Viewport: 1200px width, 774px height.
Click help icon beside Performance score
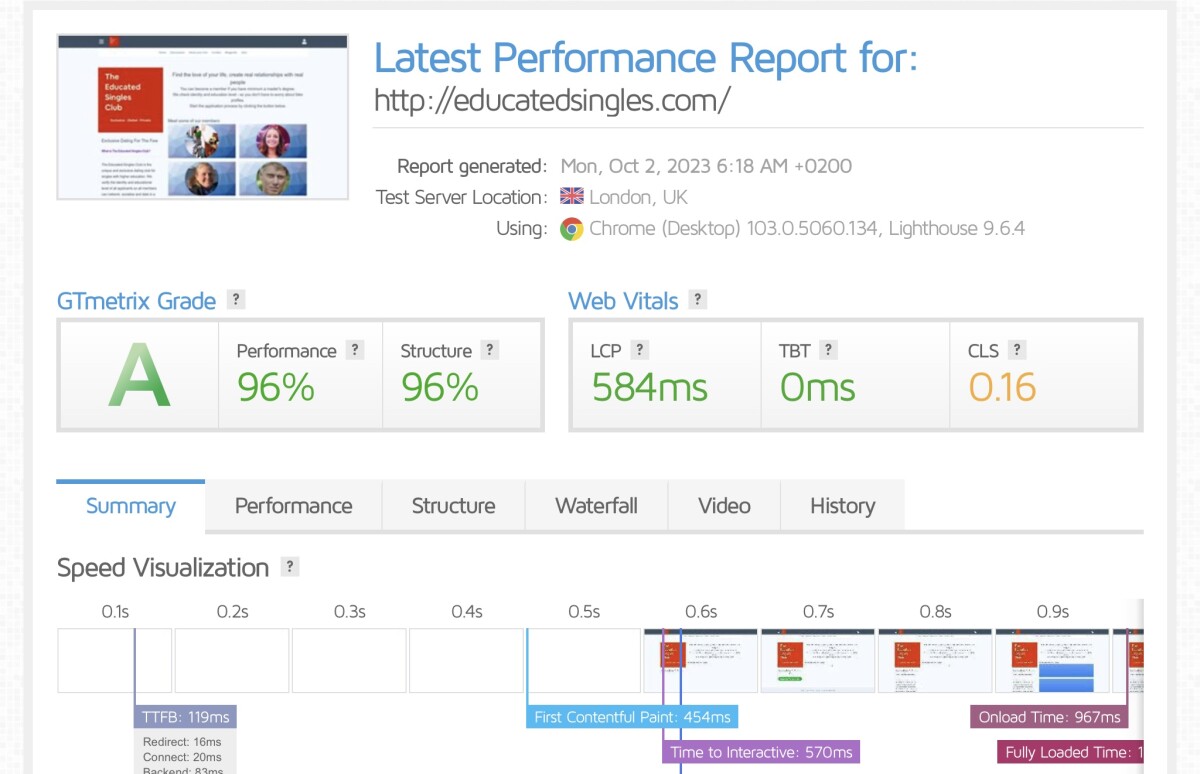pos(354,350)
